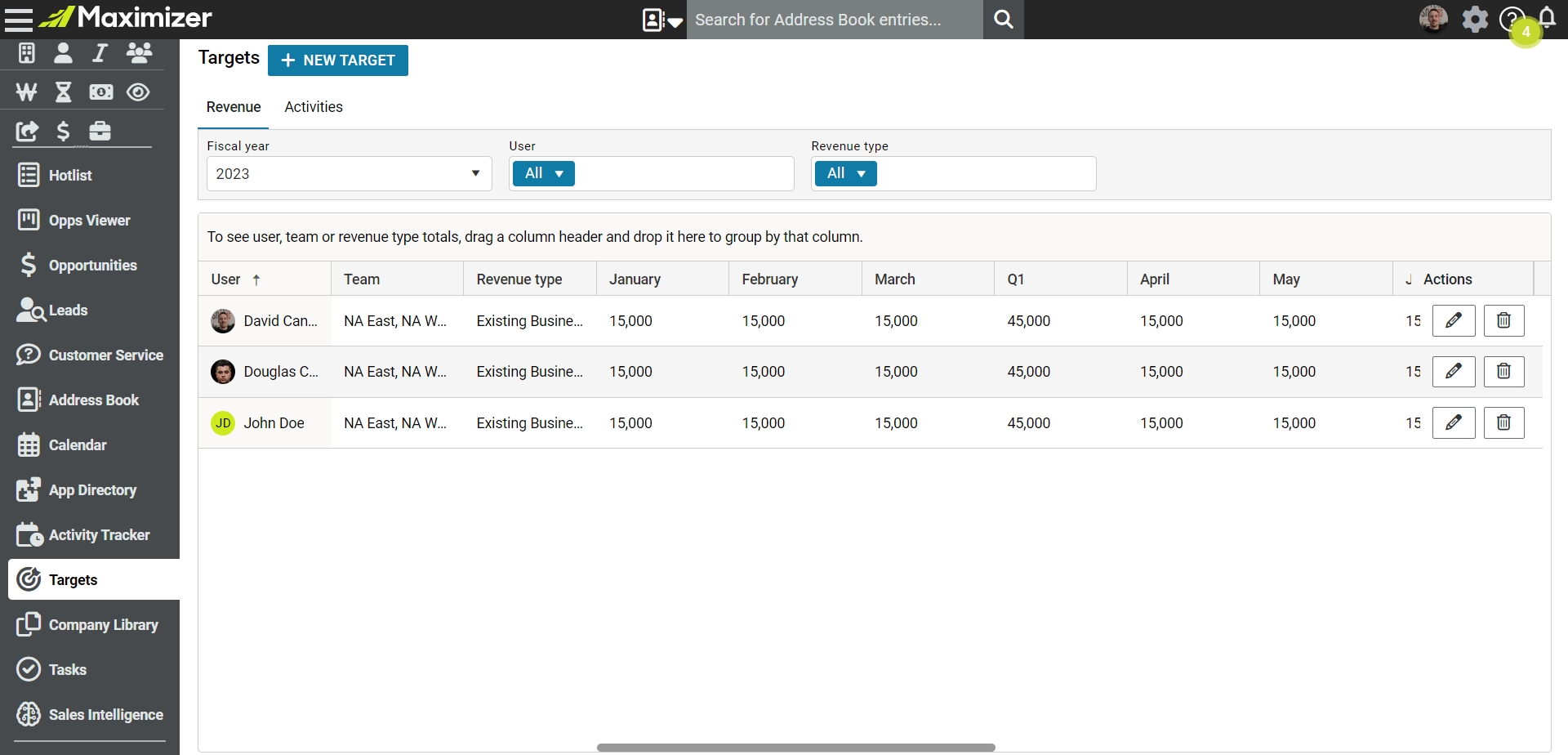Screen dimensions: 1568x755
Task: Edit John Doe's target with pencil
Action: click(1454, 422)
